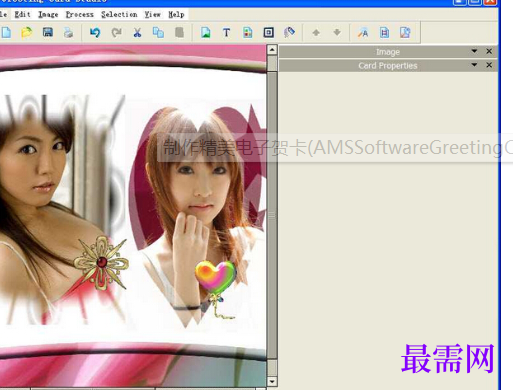Print the card with the printer icon

point(68,33)
